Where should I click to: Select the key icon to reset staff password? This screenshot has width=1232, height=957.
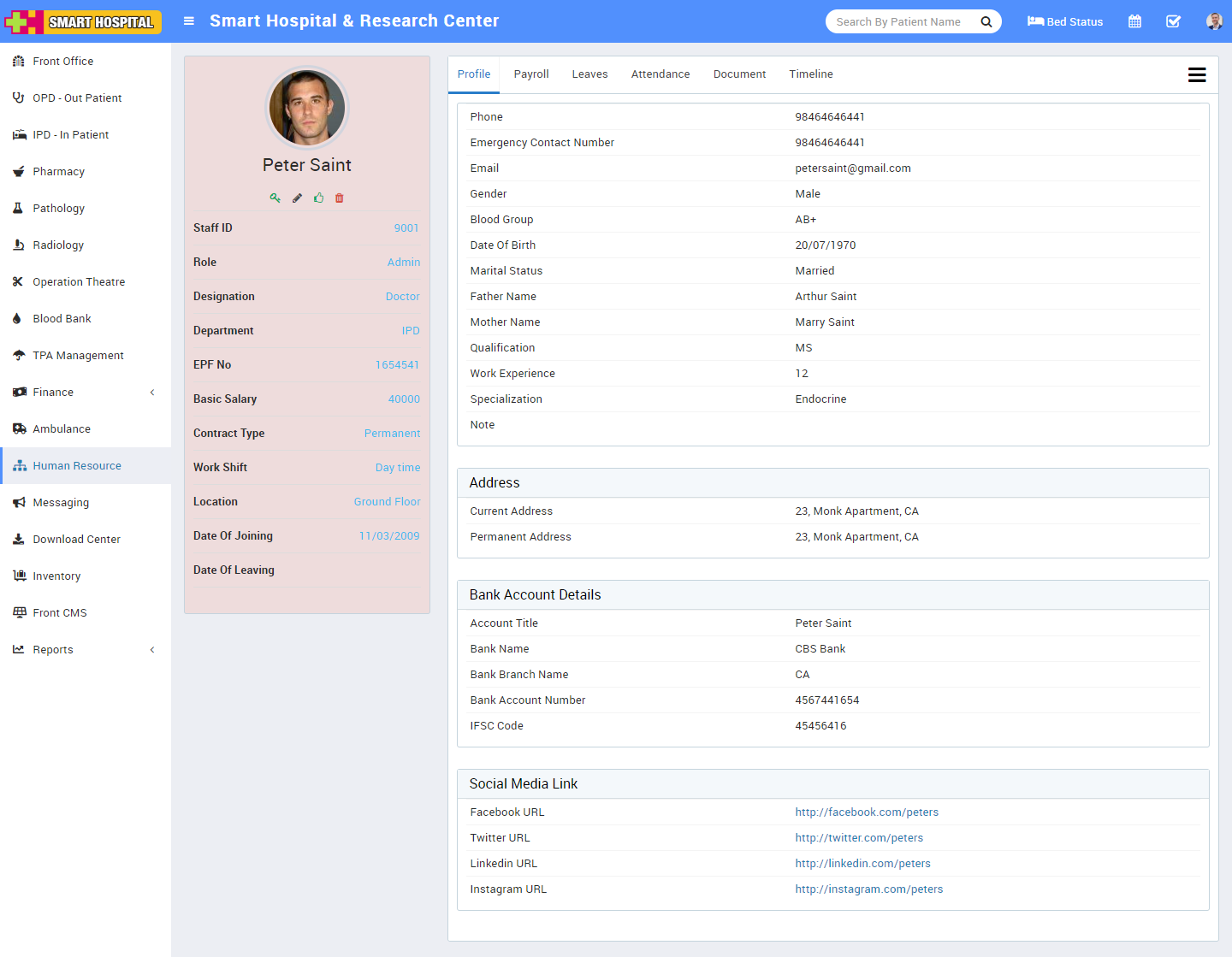coord(275,198)
